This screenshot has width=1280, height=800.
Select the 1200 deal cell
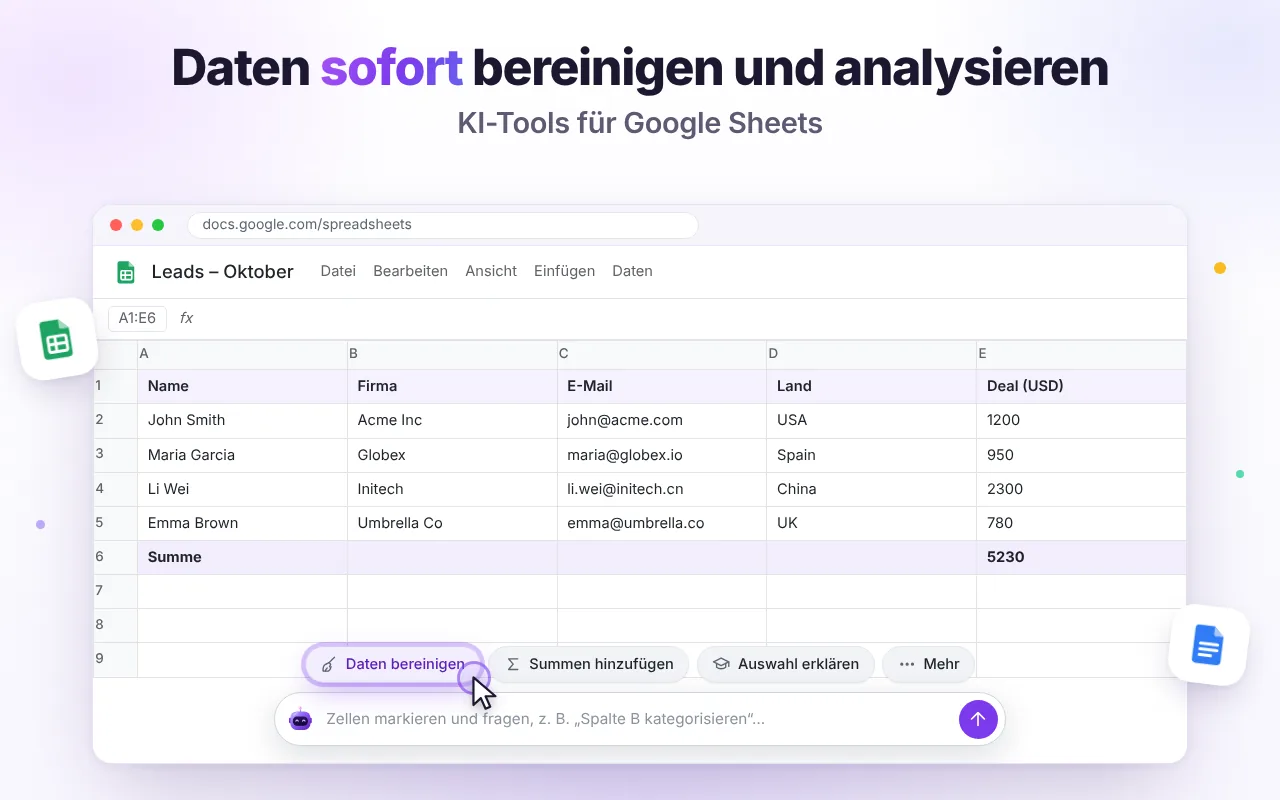click(x=1081, y=420)
